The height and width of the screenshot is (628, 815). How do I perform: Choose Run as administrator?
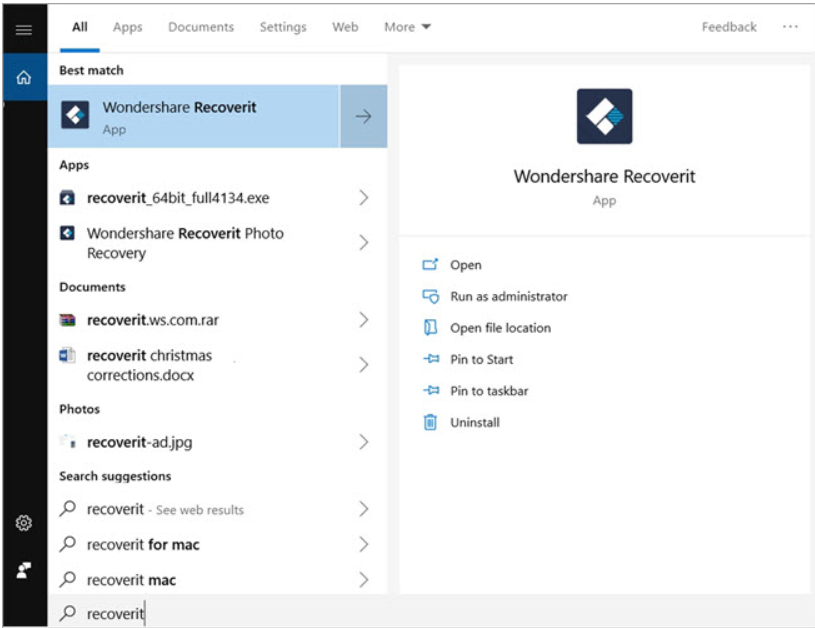(x=509, y=296)
